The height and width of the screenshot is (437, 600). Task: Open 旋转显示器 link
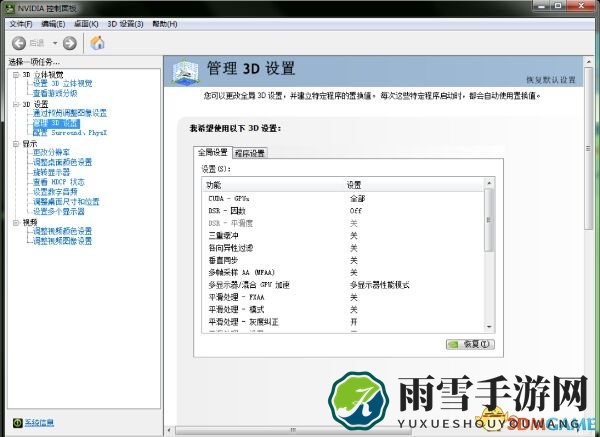(x=51, y=172)
